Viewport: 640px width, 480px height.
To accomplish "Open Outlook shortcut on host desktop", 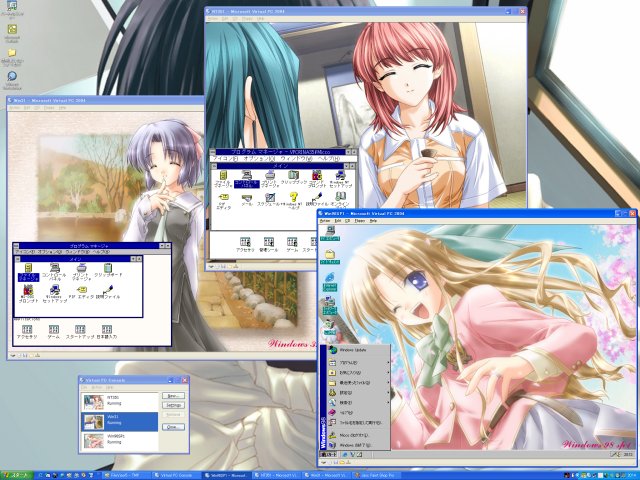I will click(12, 33).
